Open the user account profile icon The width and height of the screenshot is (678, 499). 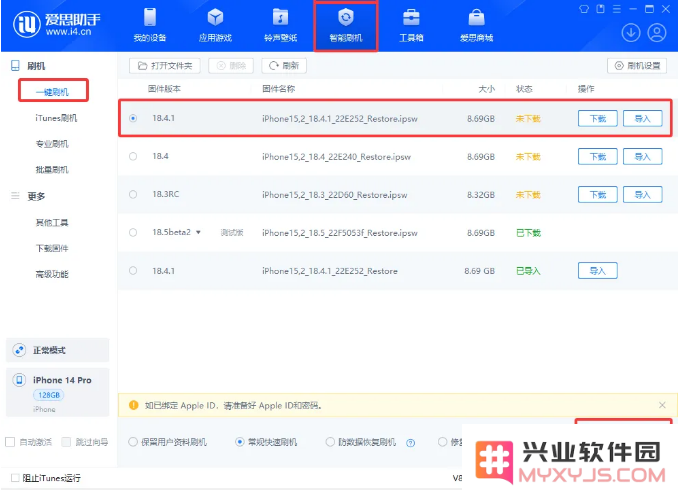click(x=657, y=32)
